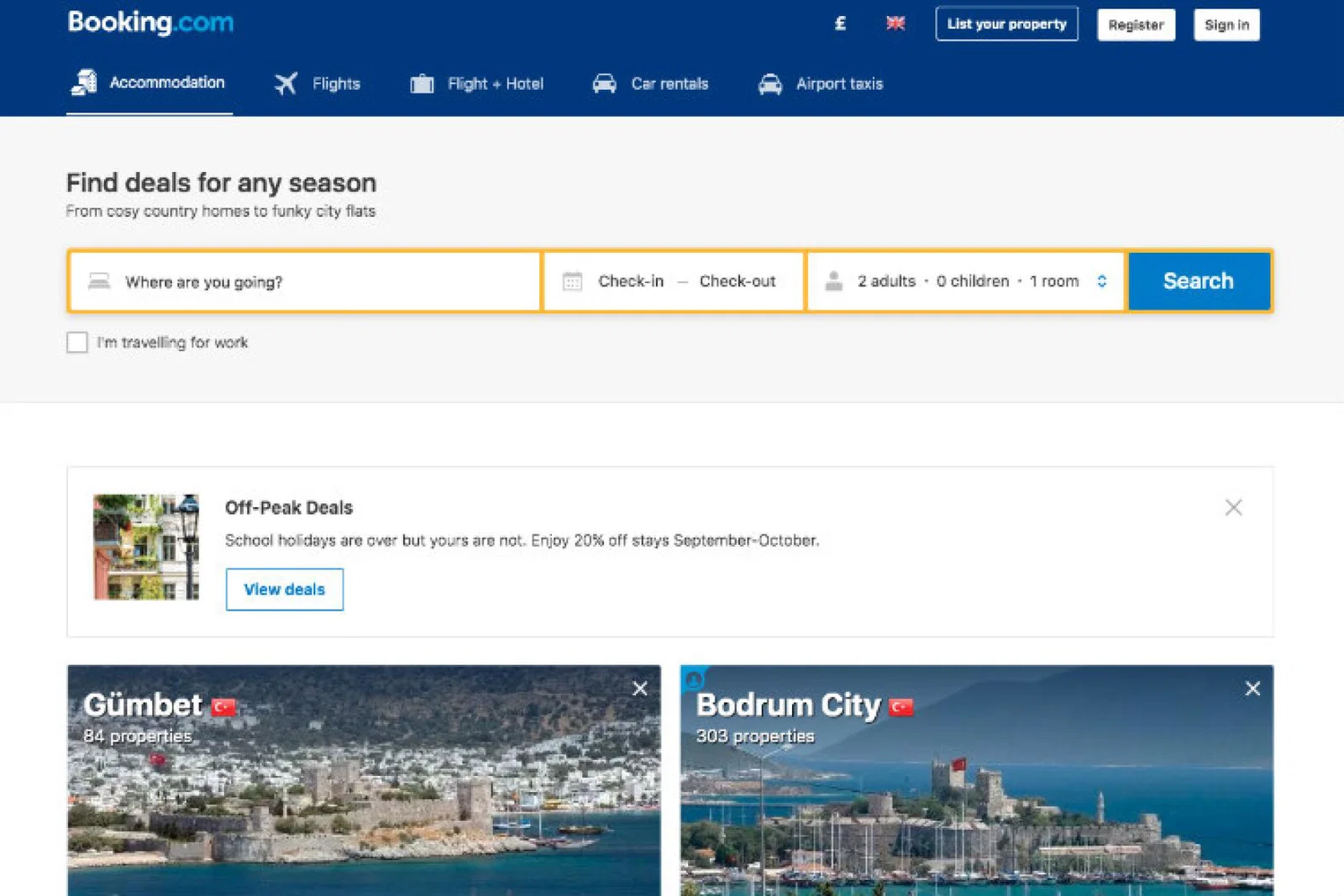The width and height of the screenshot is (1344, 896).
Task: Click the Turkish flag next to Bodrum City
Action: tap(901, 707)
